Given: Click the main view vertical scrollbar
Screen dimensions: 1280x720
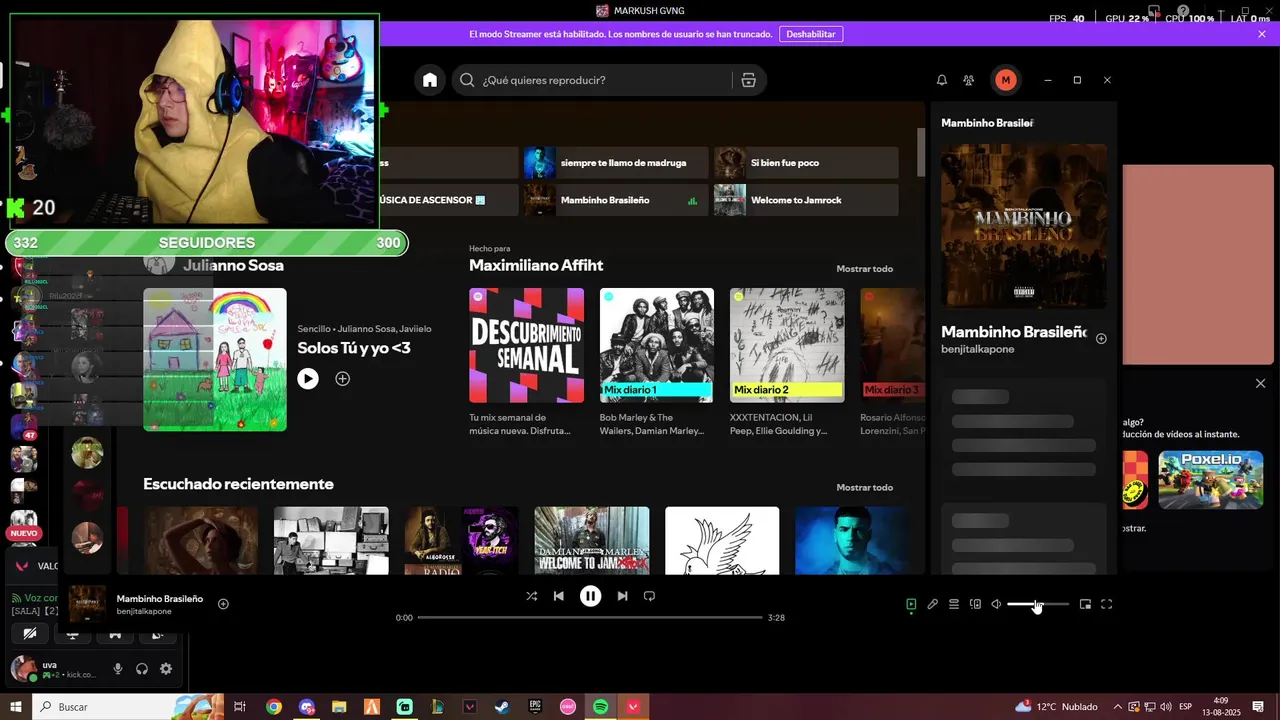Looking at the screenshot, I should click(x=921, y=154).
